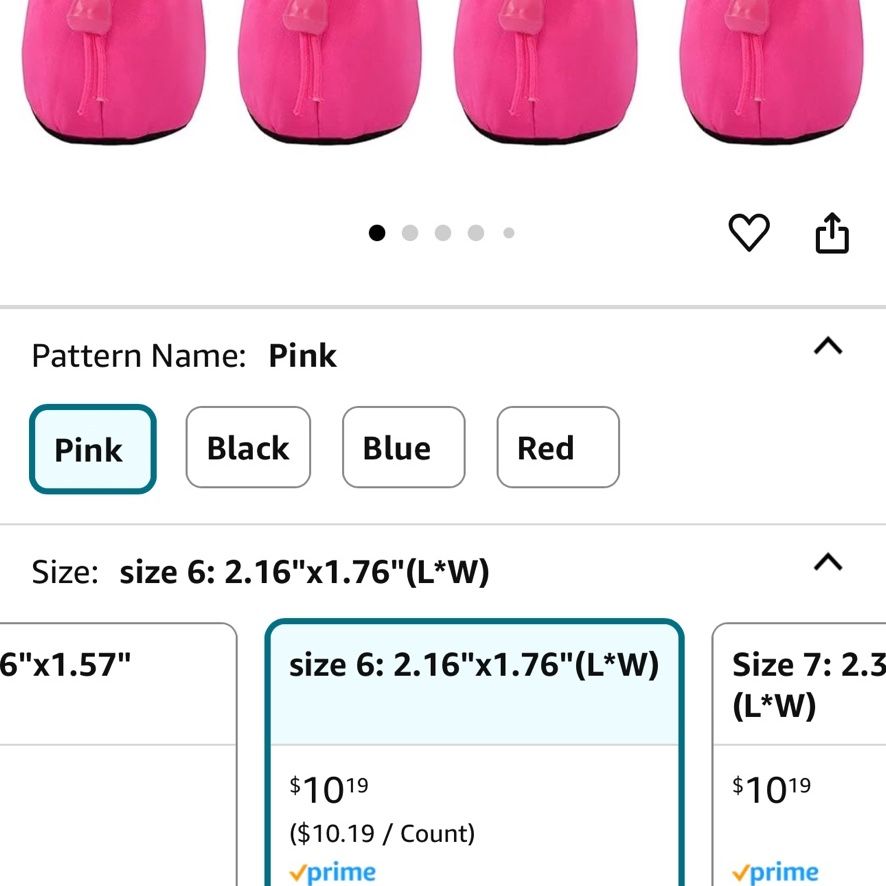Select fourth image pagination dot

pos(476,233)
